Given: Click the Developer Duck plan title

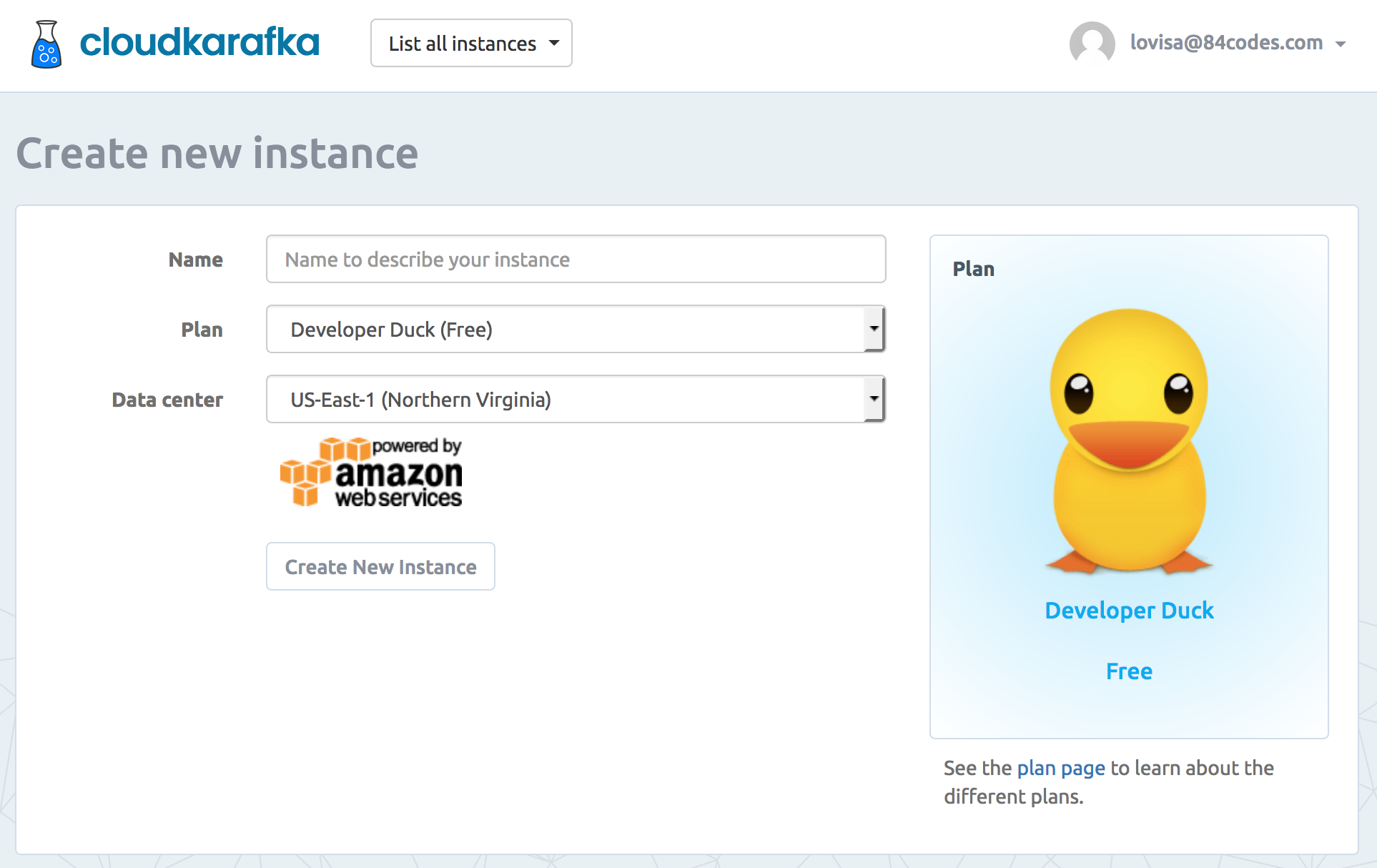Looking at the screenshot, I should [x=1129, y=611].
